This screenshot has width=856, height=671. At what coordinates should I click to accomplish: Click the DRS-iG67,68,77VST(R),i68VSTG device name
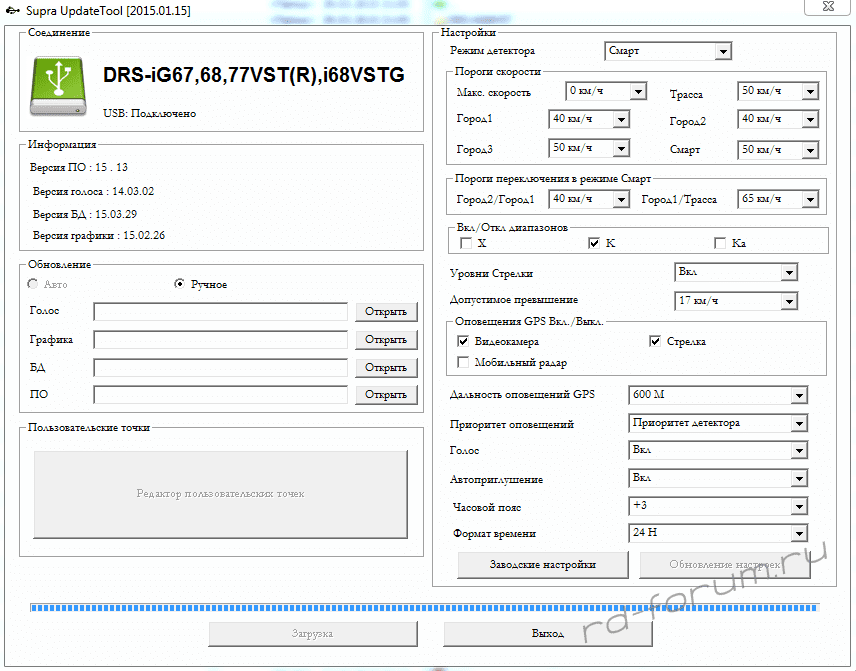[254, 75]
